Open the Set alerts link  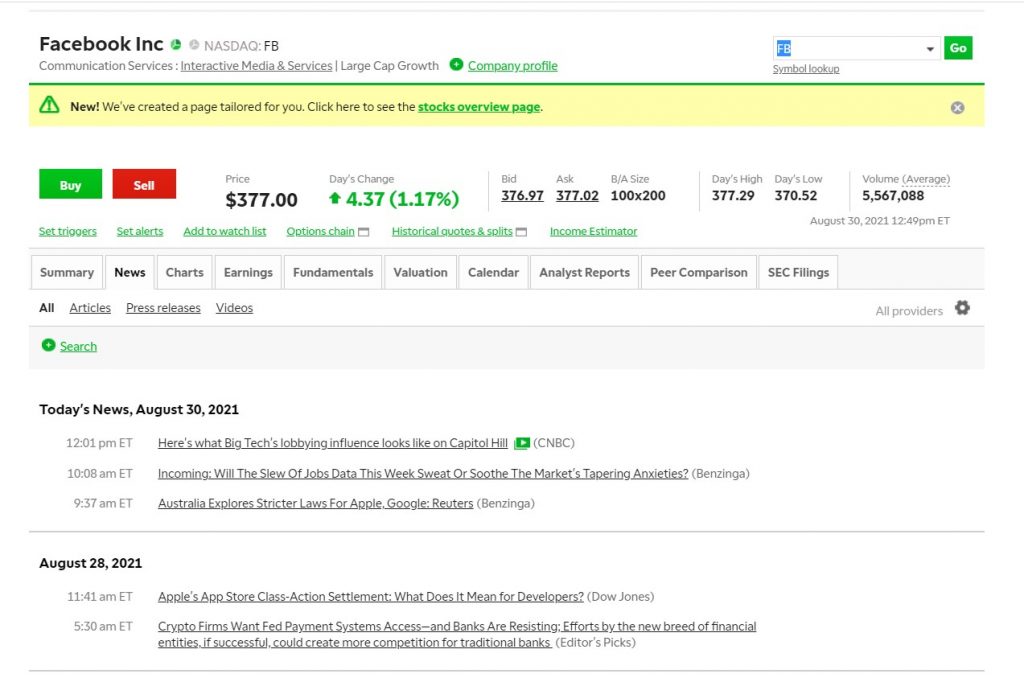[140, 231]
